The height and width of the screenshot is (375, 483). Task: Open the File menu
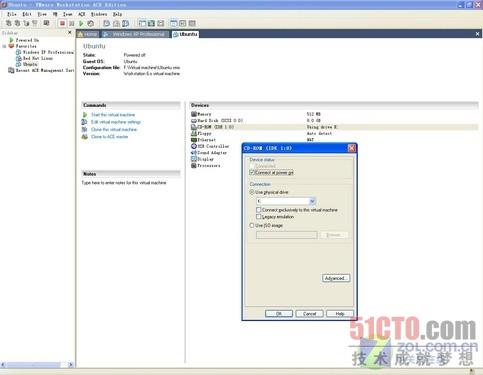(x=12, y=14)
